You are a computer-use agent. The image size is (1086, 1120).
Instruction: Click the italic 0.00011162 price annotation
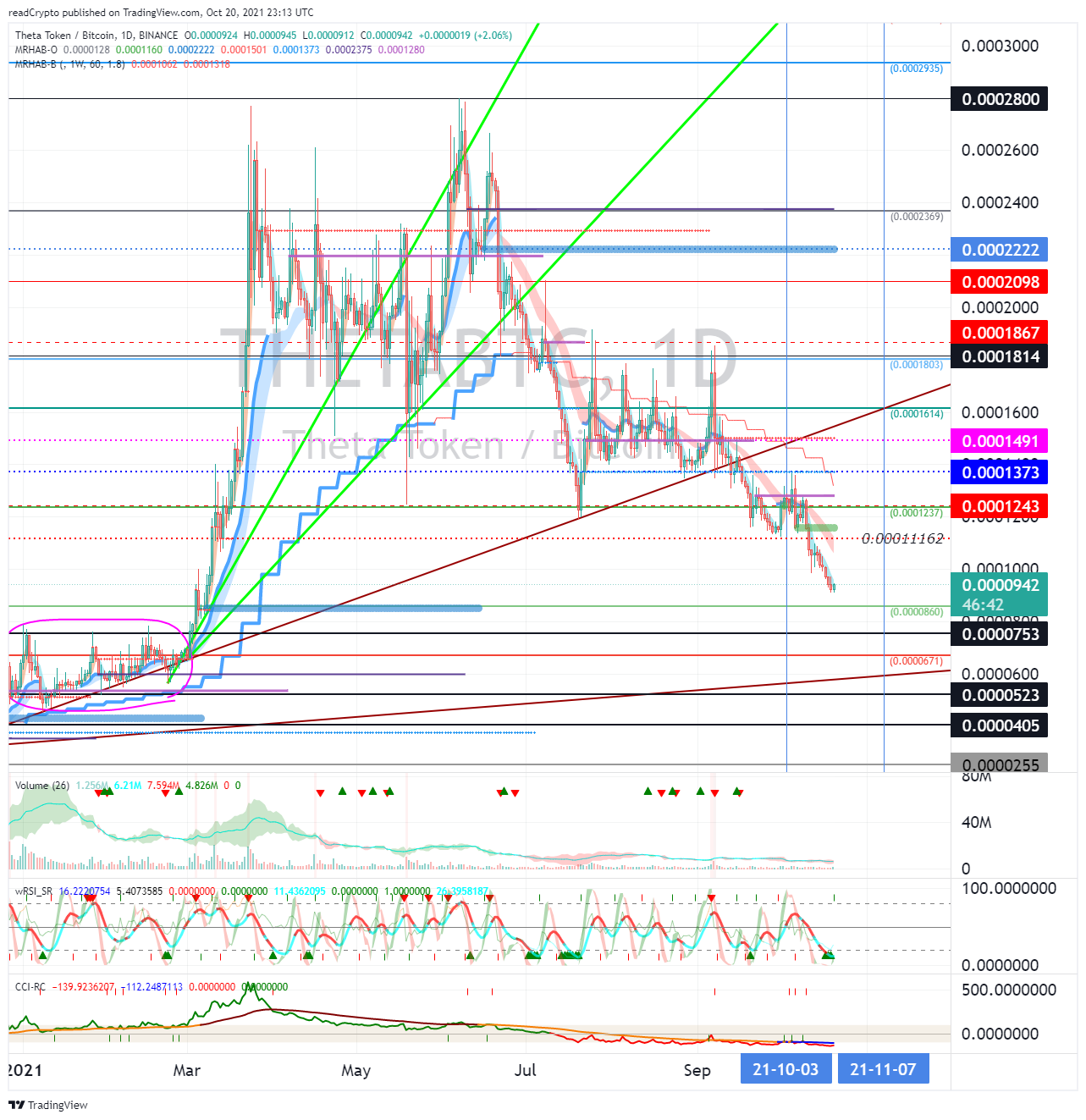[x=902, y=539]
